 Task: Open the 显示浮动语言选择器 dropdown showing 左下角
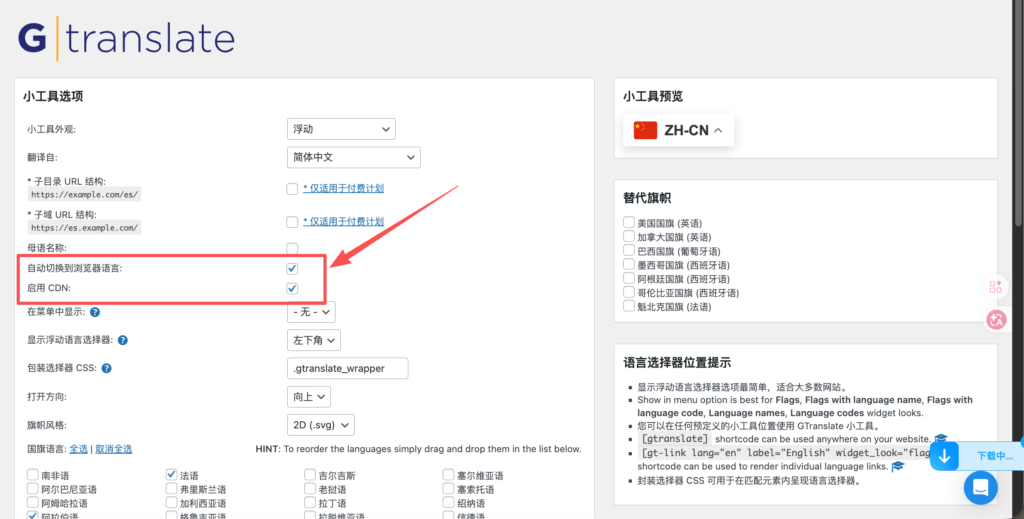click(x=313, y=340)
